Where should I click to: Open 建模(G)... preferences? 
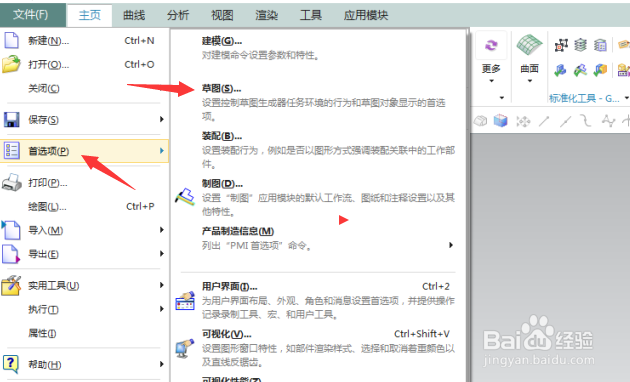[222, 41]
